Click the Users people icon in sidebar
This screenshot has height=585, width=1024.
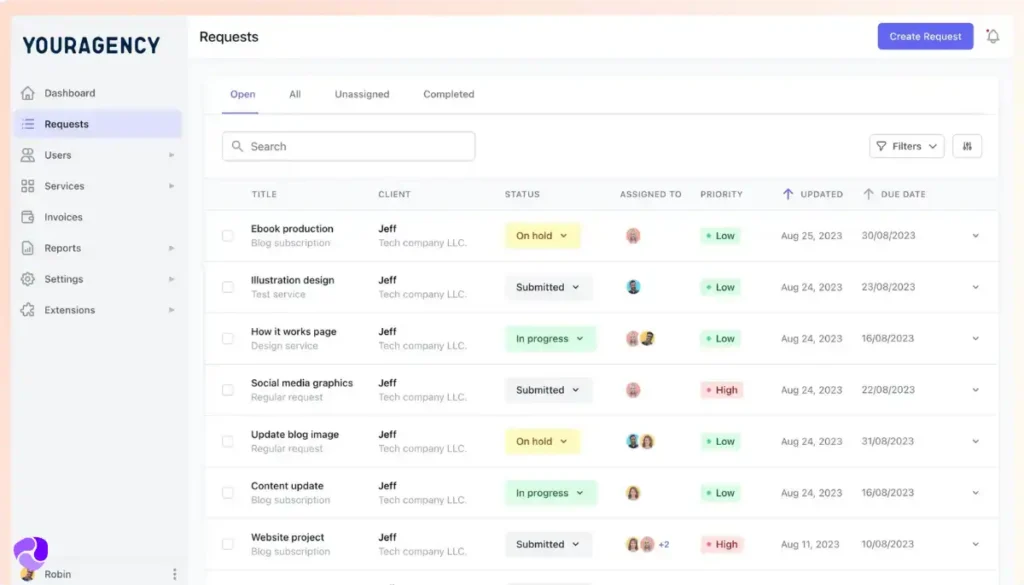28,155
